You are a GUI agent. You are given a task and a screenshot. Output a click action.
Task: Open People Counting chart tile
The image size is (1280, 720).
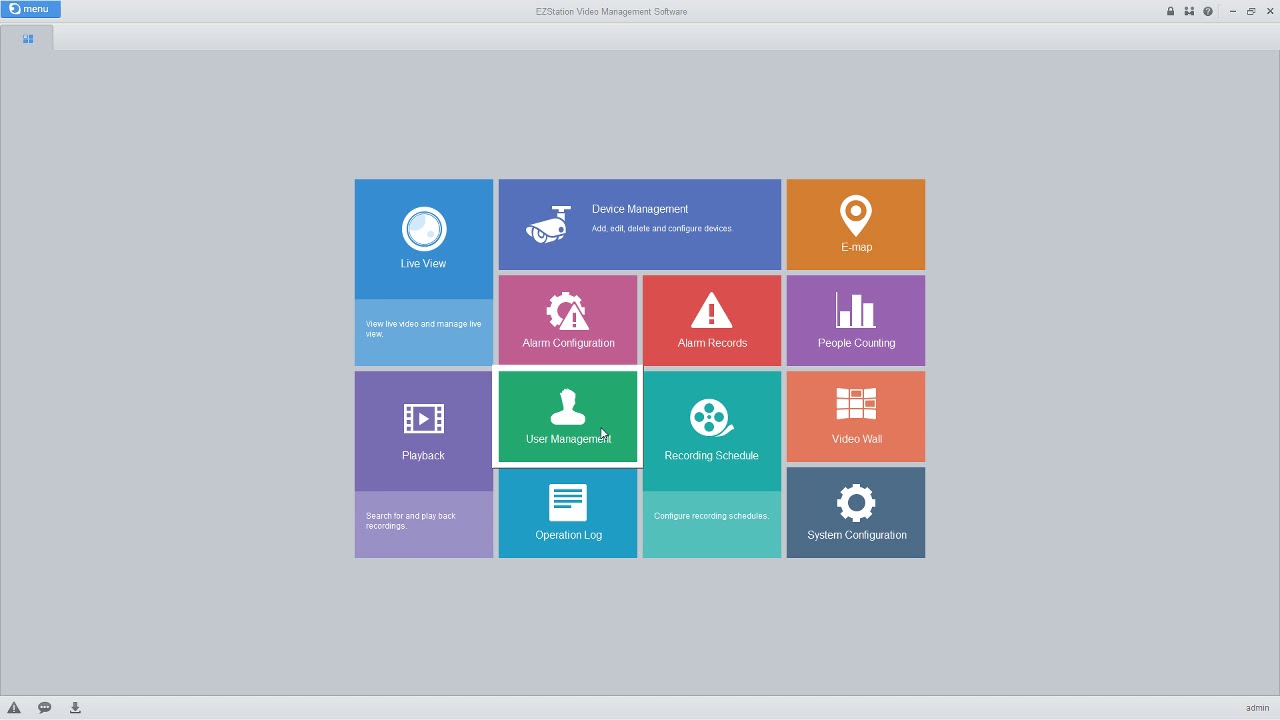tap(855, 320)
